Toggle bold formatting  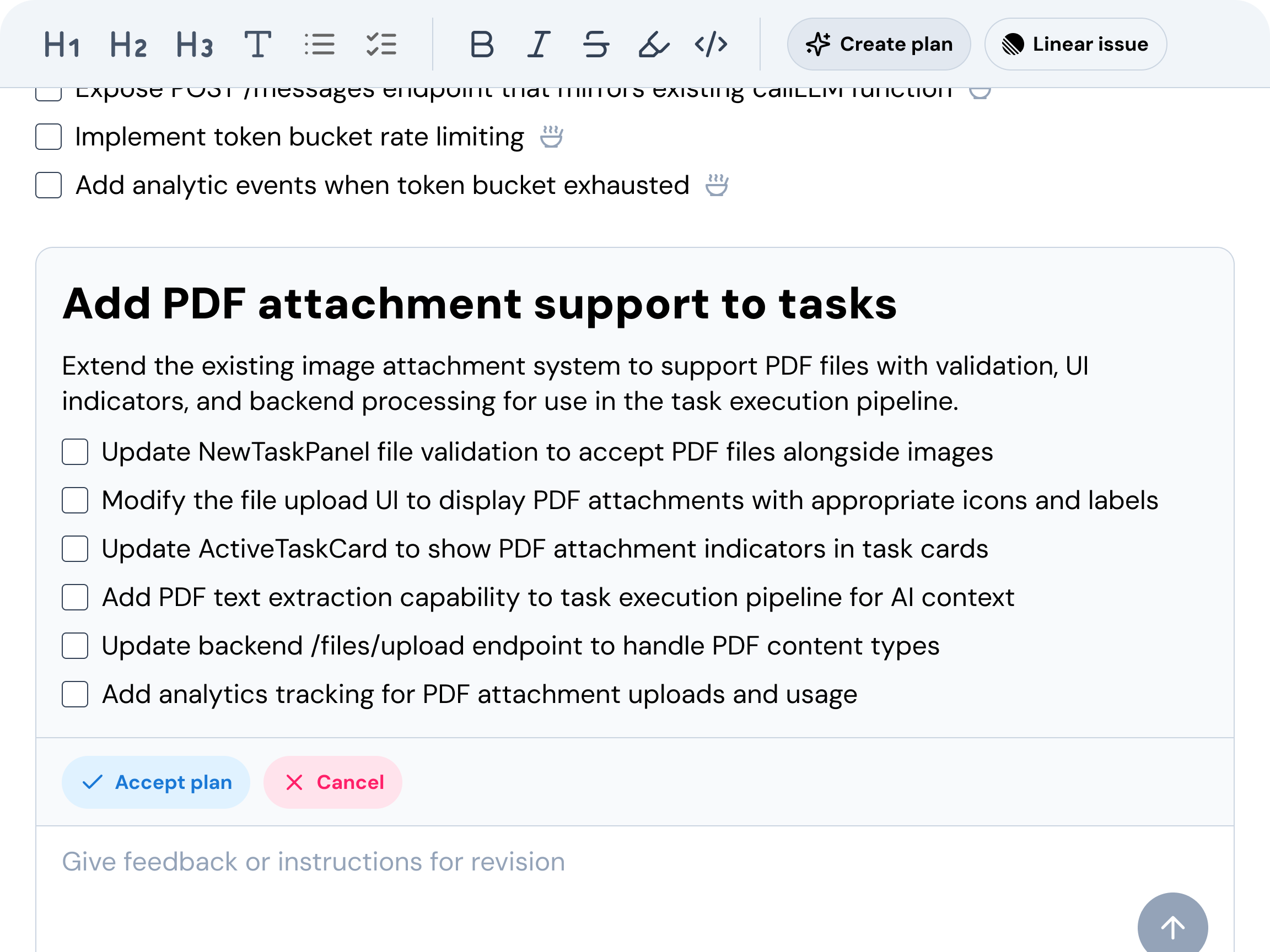482,45
